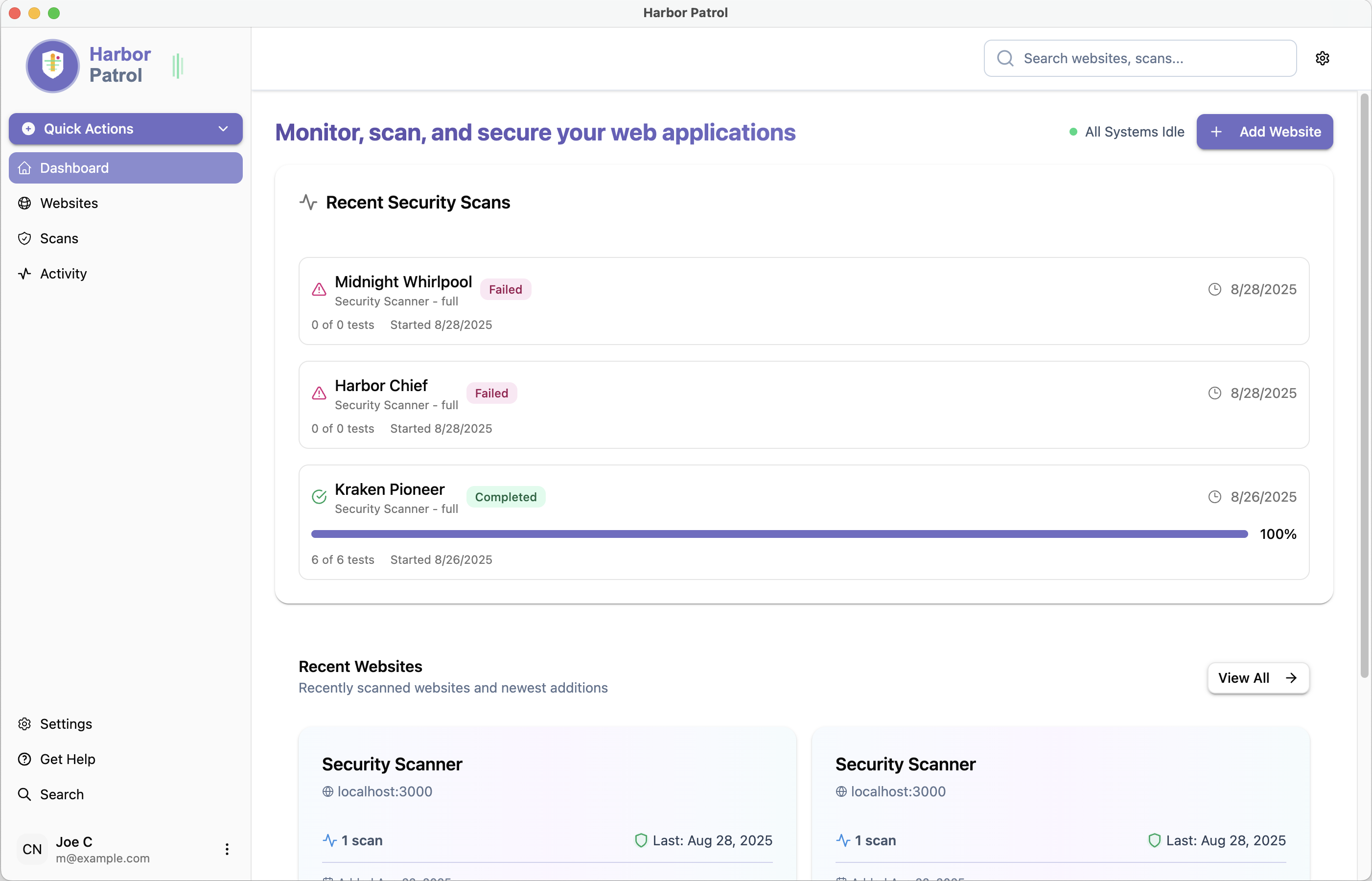The height and width of the screenshot is (881, 1372).
Task: Click the Harbor Patrol shield logo
Action: pyautogui.click(x=53, y=65)
